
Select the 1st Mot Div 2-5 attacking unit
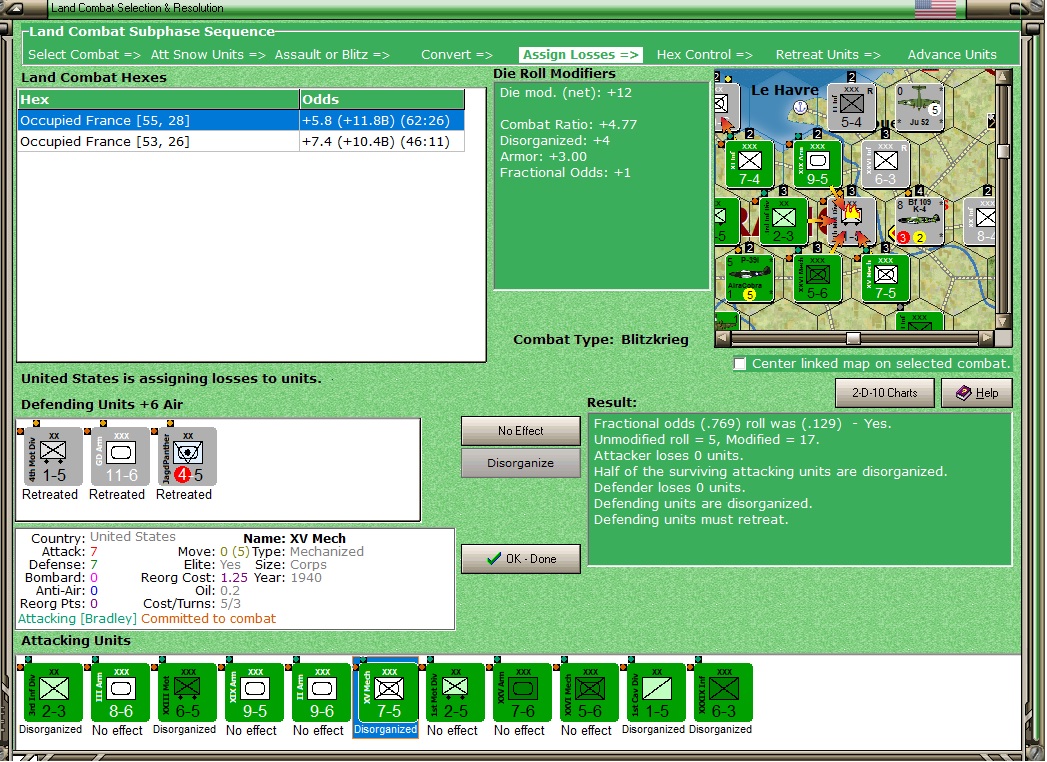pyautogui.click(x=455, y=693)
